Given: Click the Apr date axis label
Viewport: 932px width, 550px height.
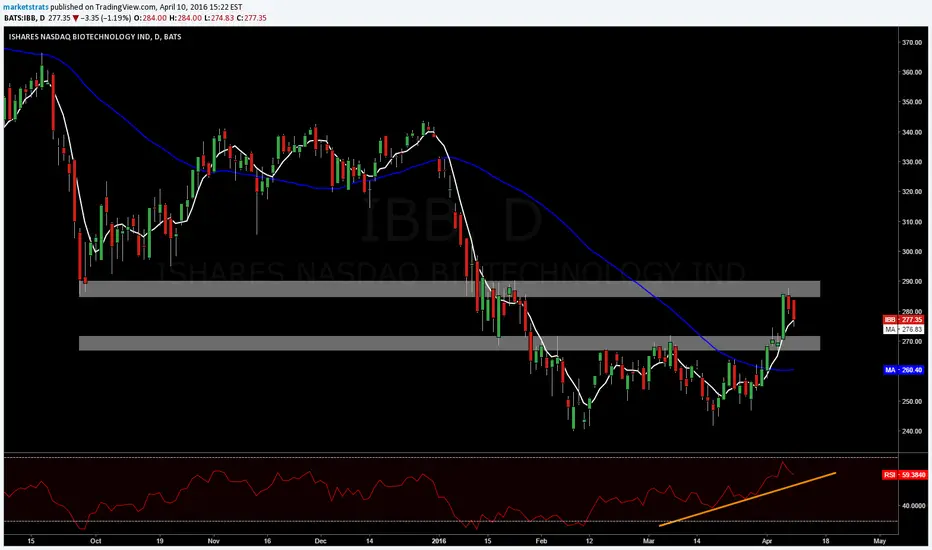Looking at the screenshot, I should (x=767, y=541).
